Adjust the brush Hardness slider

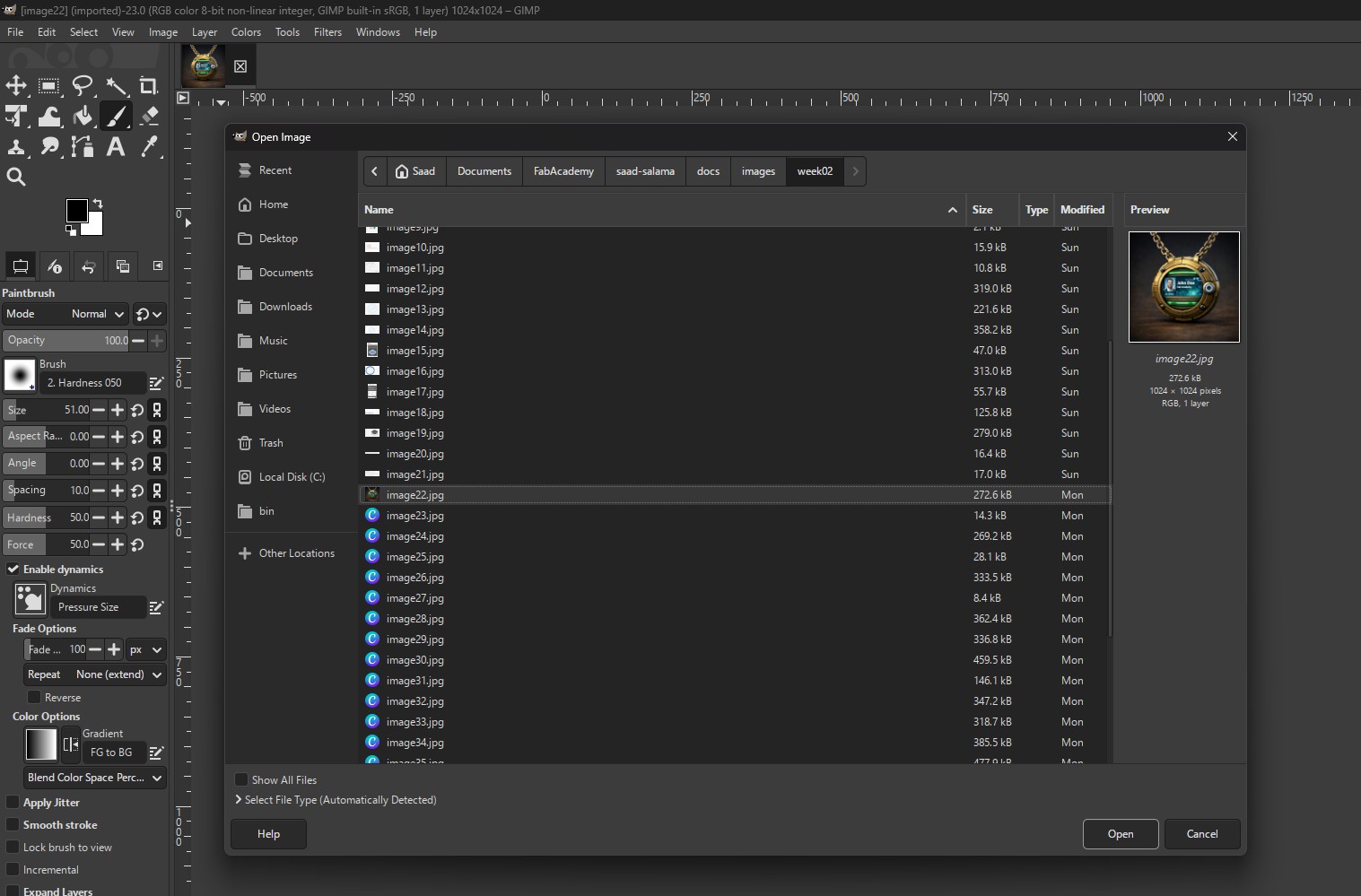[x=47, y=518]
